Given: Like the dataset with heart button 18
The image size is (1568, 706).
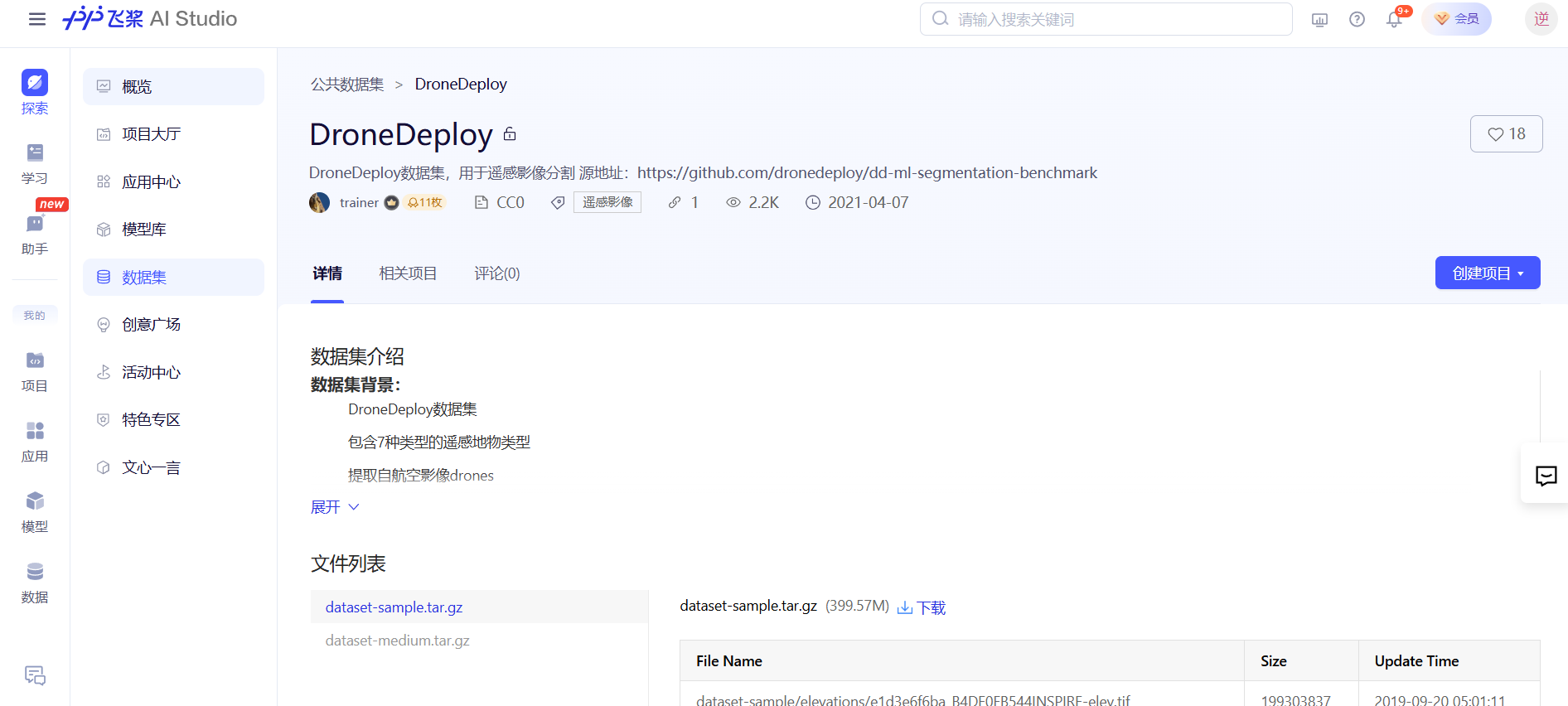Looking at the screenshot, I should [1506, 133].
